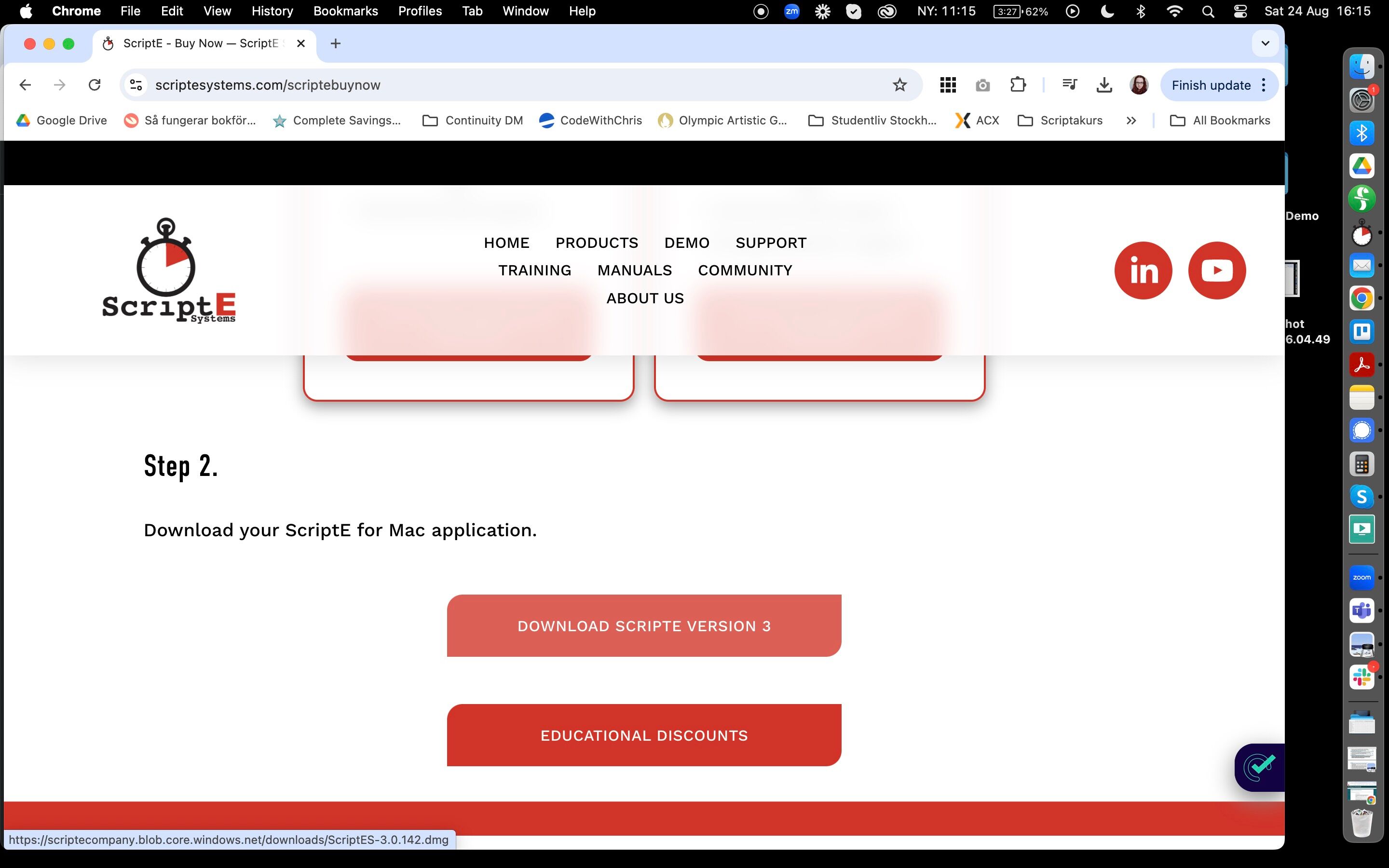The width and height of the screenshot is (1389, 868).
Task: Open Chrome downloads icon
Action: coord(1104,85)
